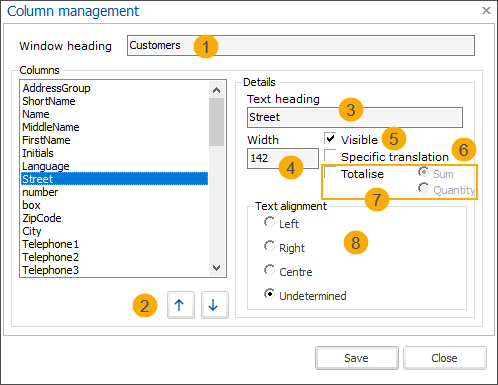Select FirstName in columns list
The width and height of the screenshot is (498, 385).
pyautogui.click(x=115, y=140)
